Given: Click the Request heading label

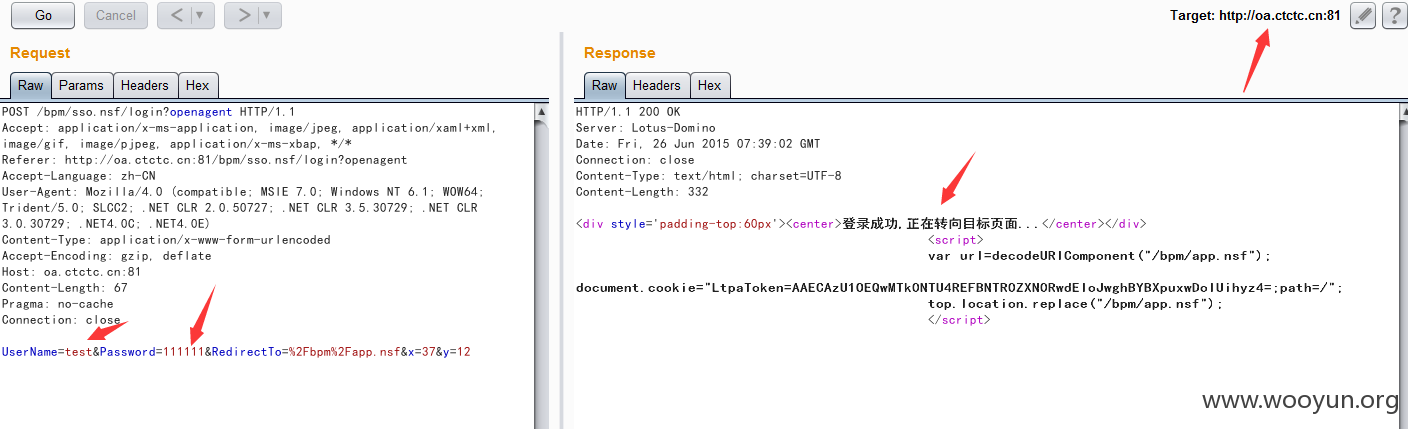Looking at the screenshot, I should (x=40, y=53).
